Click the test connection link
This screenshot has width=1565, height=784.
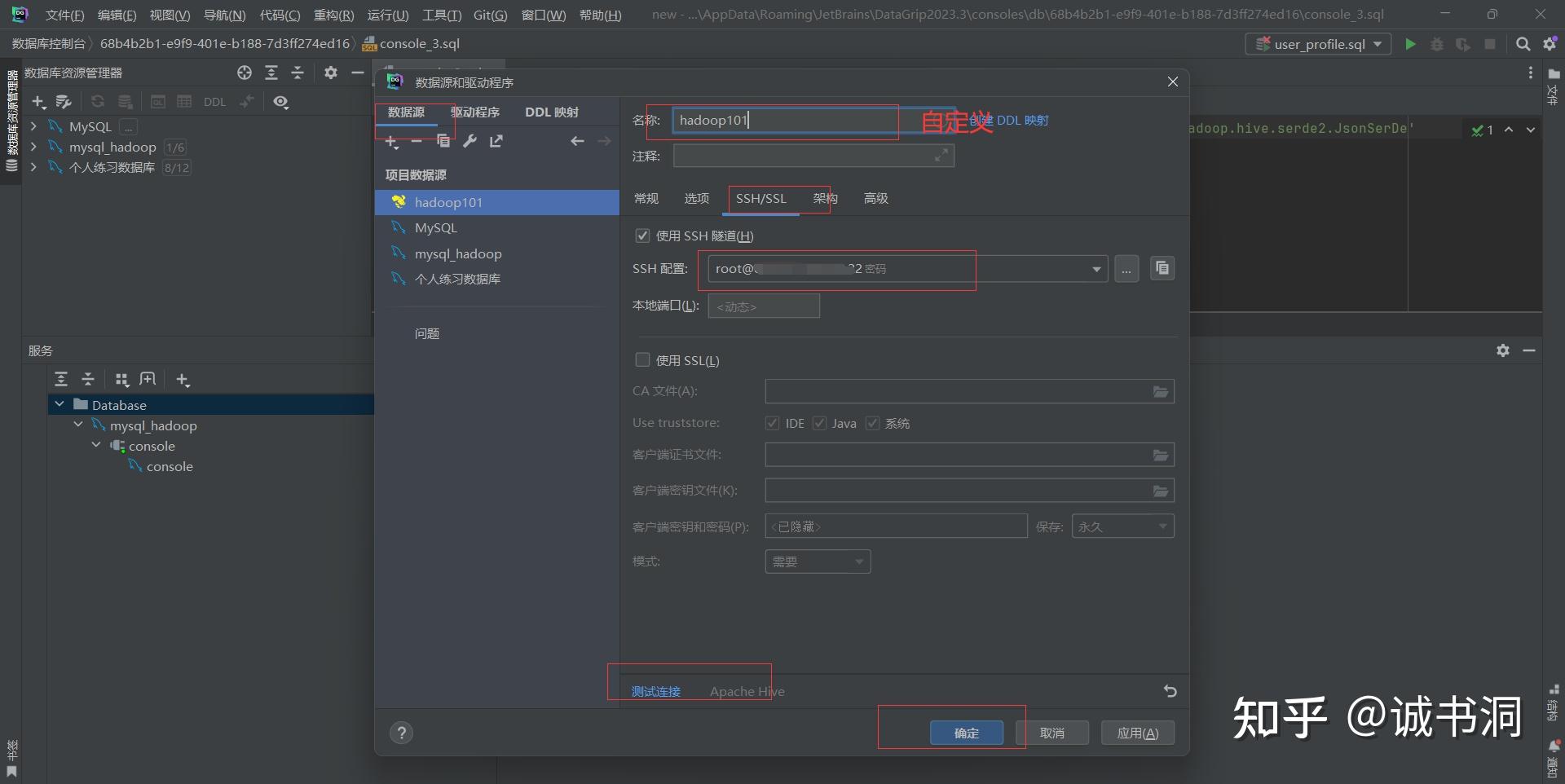pyautogui.click(x=656, y=691)
